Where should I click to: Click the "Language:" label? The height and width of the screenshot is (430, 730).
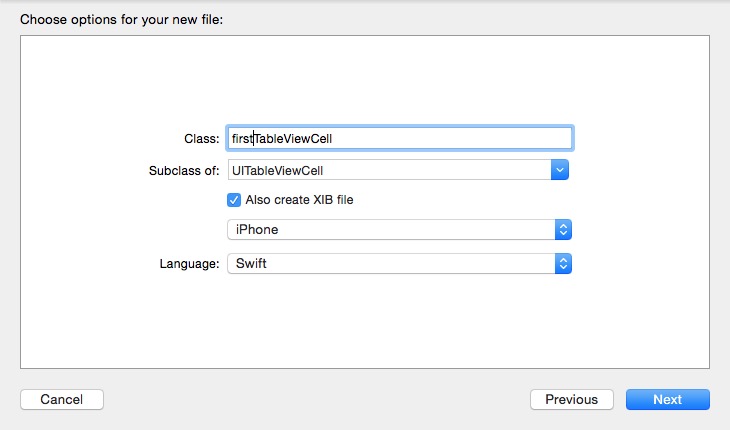point(189,264)
